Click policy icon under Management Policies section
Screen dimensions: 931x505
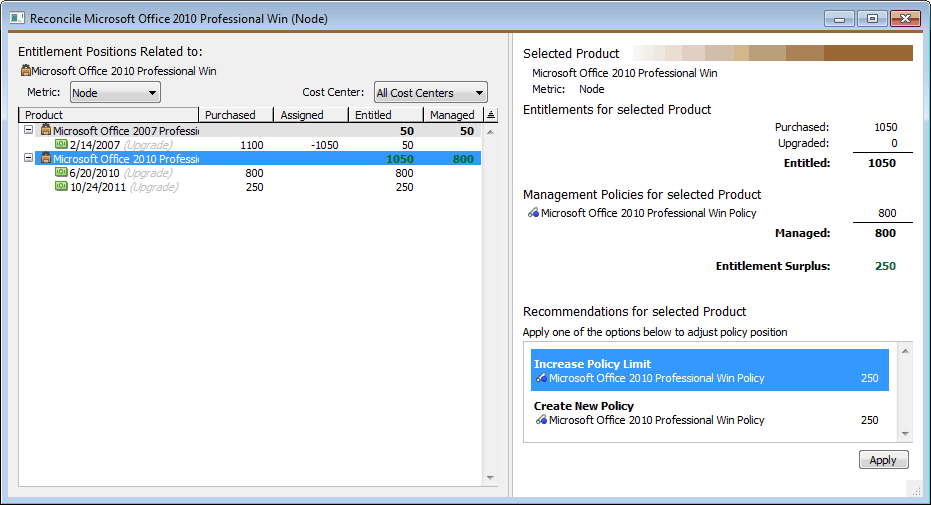[x=533, y=213]
